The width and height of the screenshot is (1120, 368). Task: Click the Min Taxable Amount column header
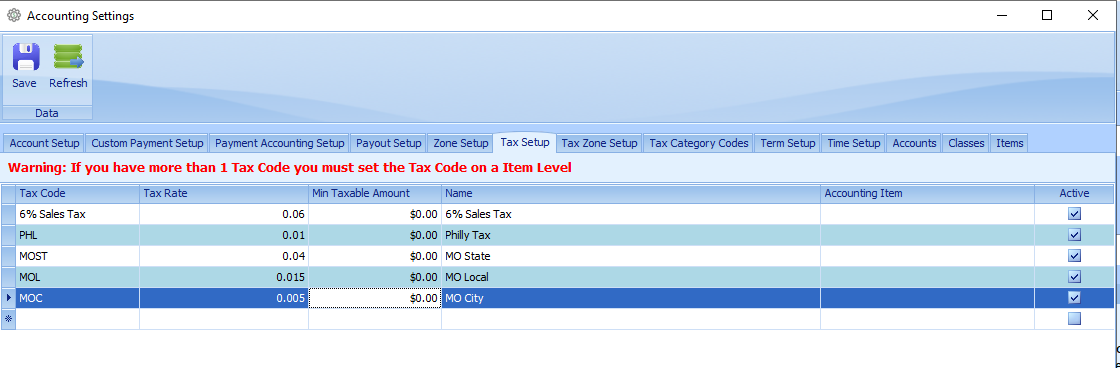click(375, 194)
